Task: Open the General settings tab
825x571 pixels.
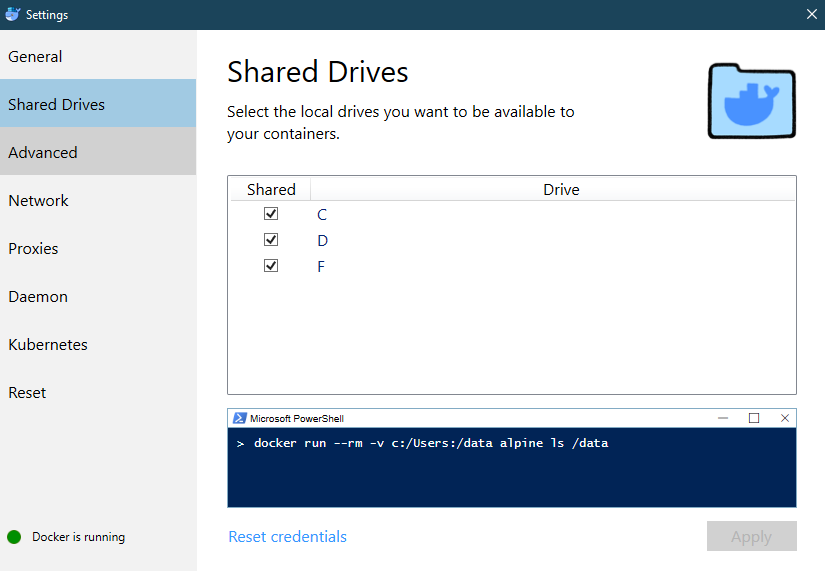Action: 98,56
